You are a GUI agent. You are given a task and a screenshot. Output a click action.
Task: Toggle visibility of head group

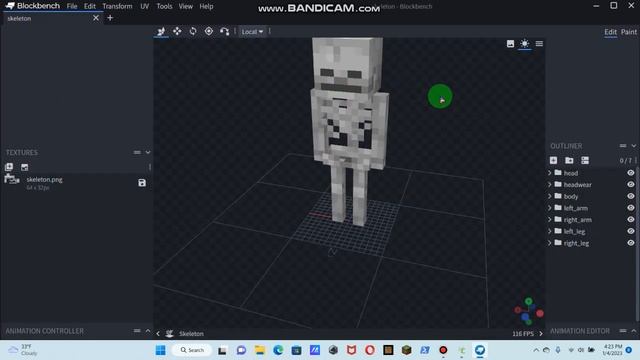point(631,173)
